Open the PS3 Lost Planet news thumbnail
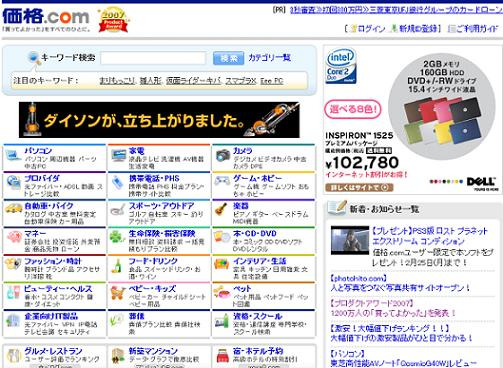503x368 pixels. (350, 240)
